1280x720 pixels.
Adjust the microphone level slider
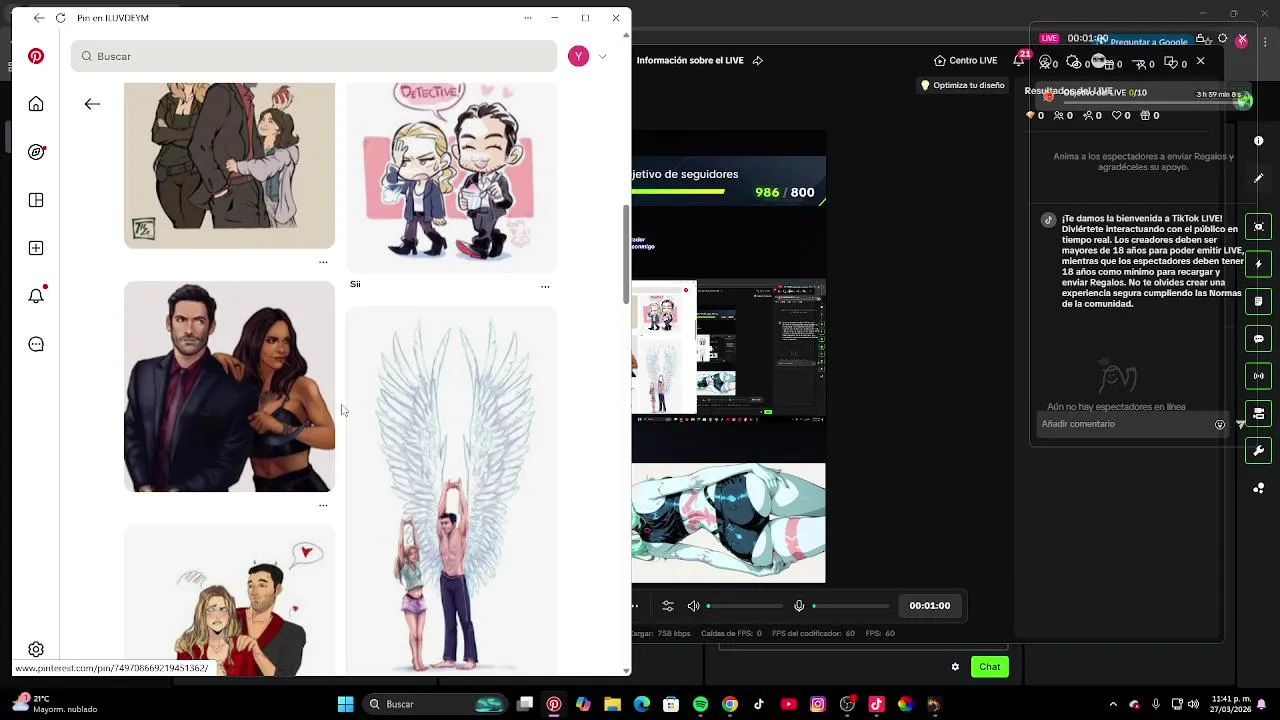coord(851,606)
